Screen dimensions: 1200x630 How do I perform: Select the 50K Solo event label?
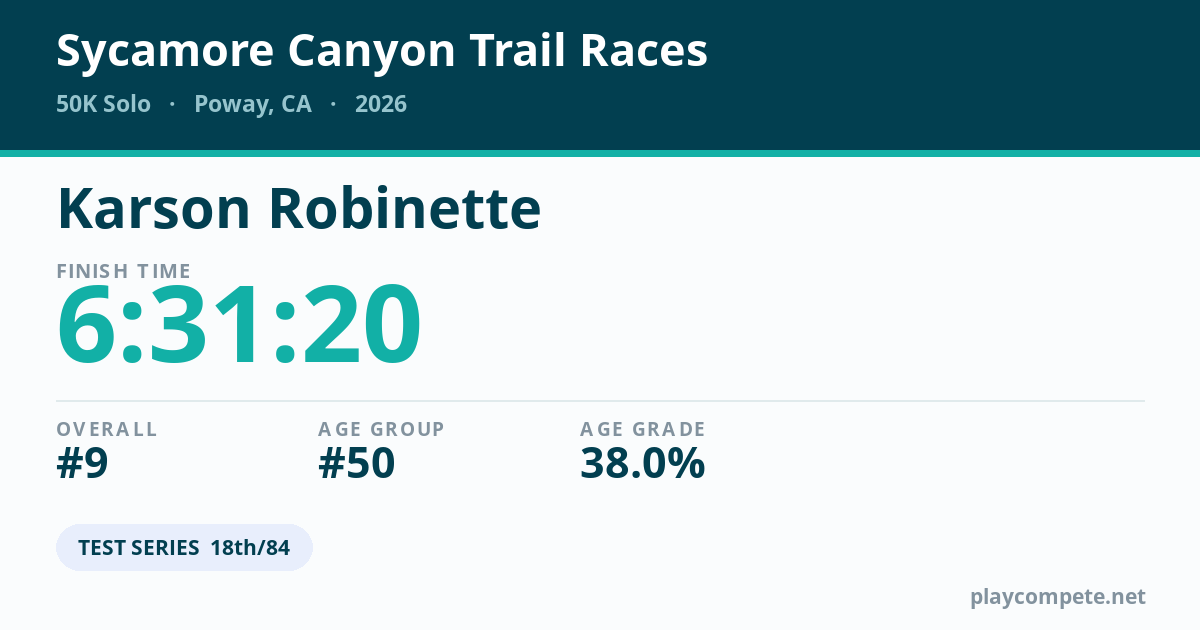(x=103, y=104)
